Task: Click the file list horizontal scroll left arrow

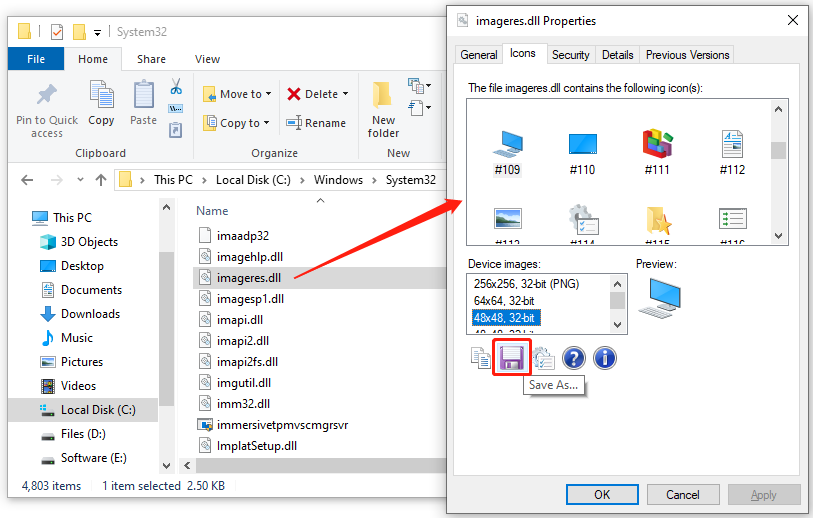Action: pyautogui.click(x=187, y=466)
